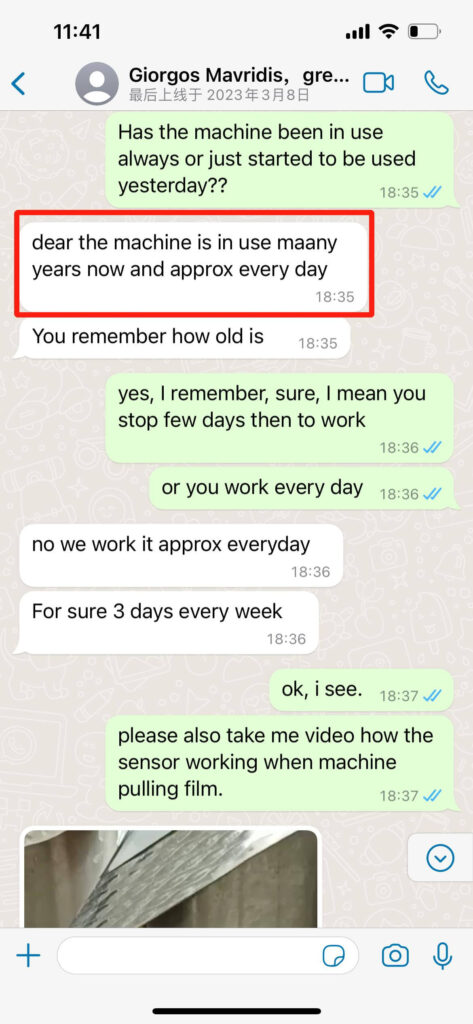Screen dimensions: 473x1024
Task: Open the camera to take a photo
Action: 395,957
